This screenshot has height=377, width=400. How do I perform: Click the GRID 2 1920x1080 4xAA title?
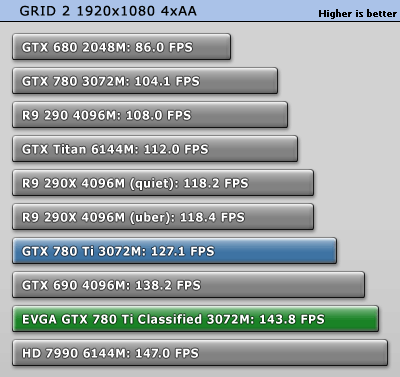(x=108, y=11)
